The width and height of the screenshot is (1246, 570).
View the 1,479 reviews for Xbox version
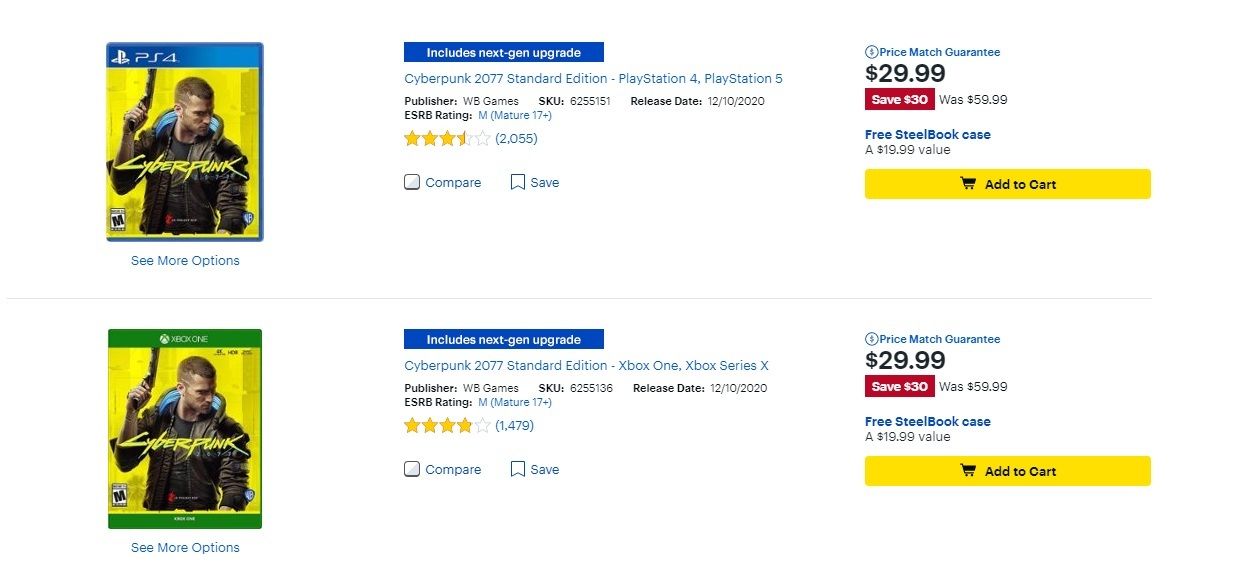(x=514, y=426)
